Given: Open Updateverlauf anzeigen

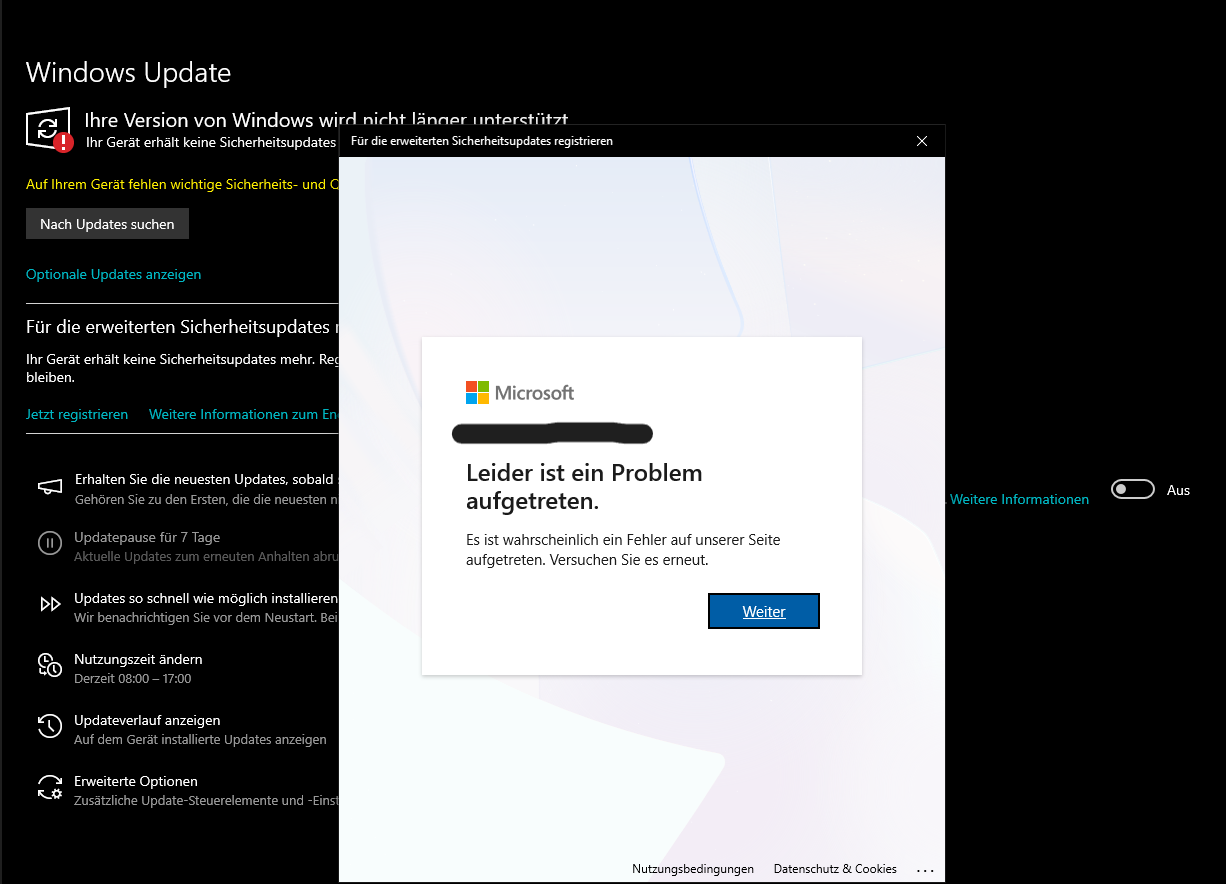Looking at the screenshot, I should (x=147, y=720).
